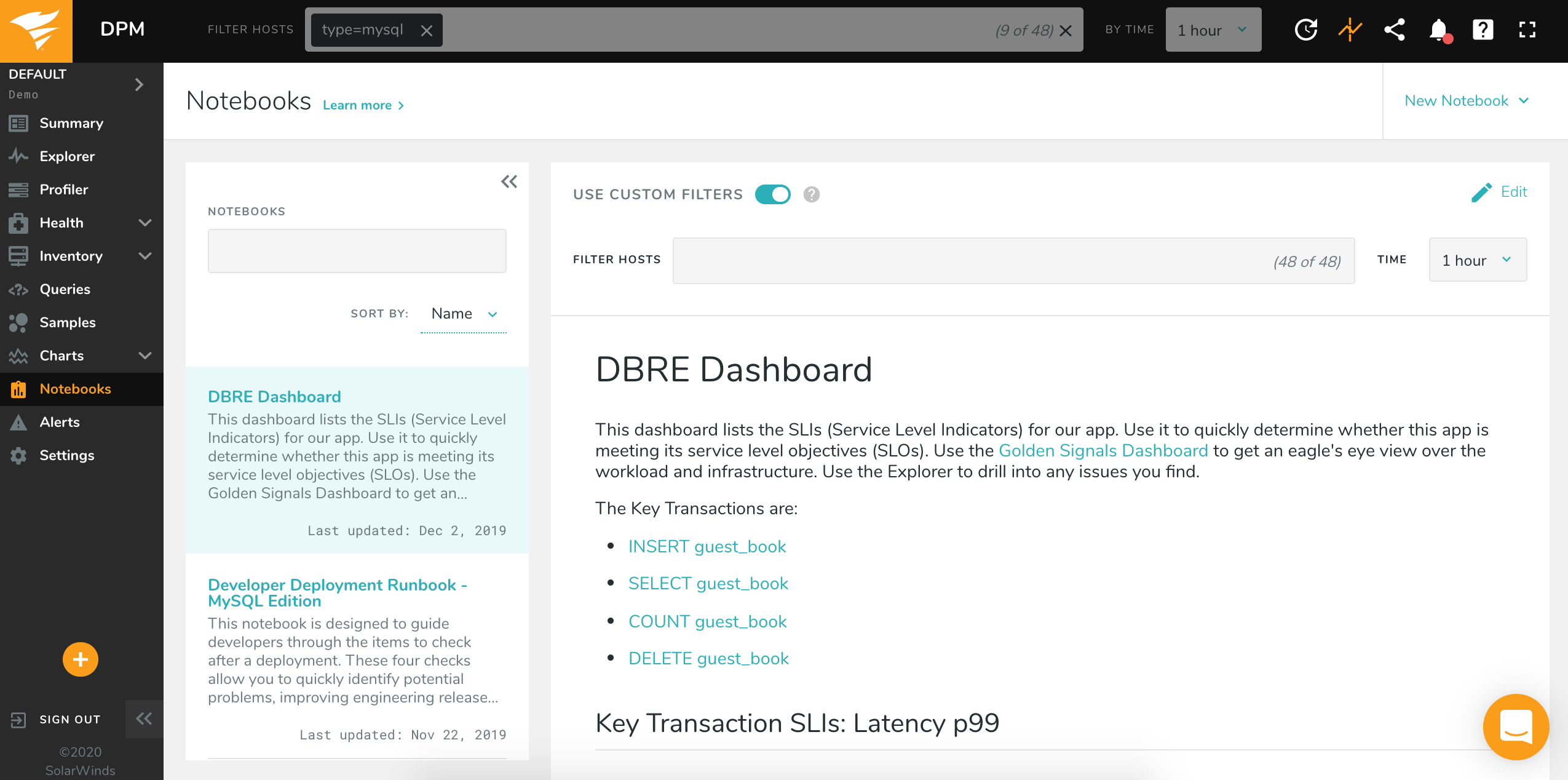Clear all host filters in top bar

[x=1066, y=31]
